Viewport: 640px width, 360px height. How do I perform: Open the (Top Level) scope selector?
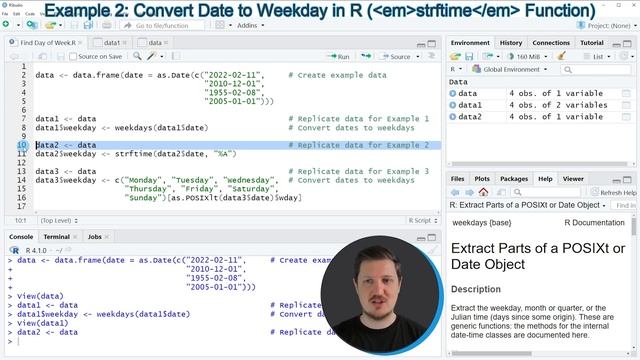click(59, 220)
